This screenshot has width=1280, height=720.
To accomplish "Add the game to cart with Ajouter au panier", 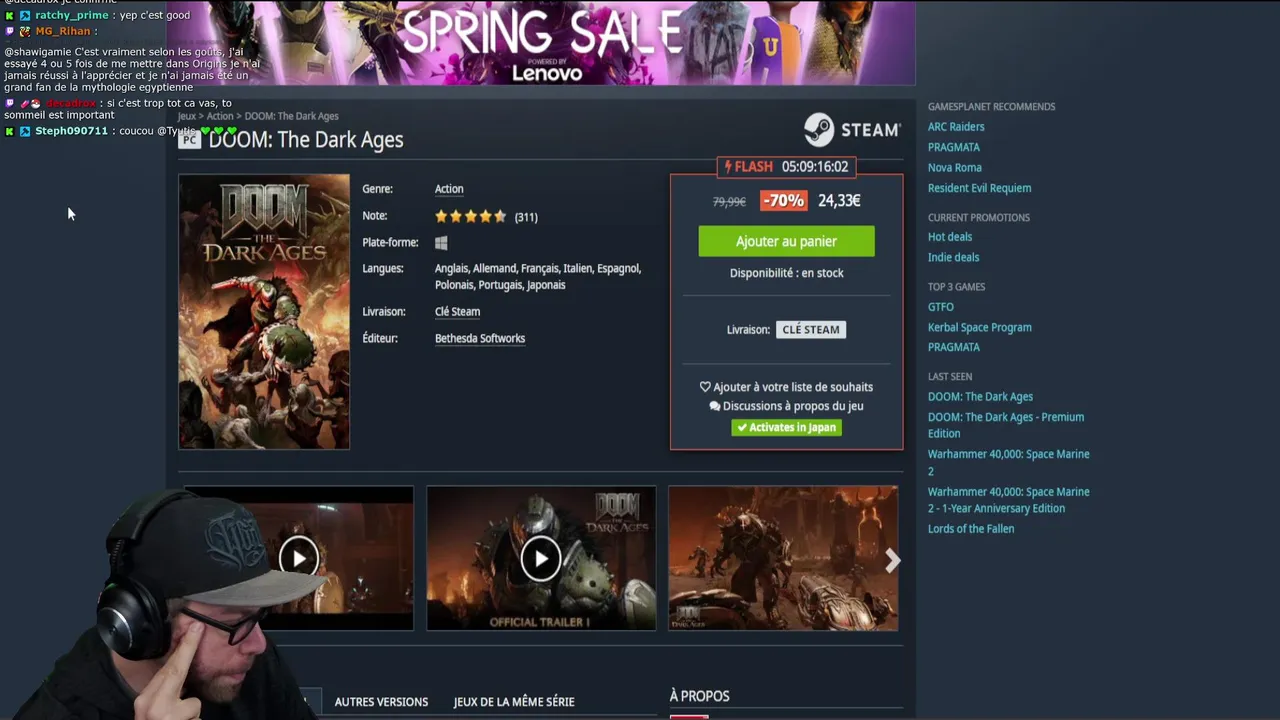I will click(x=786, y=241).
